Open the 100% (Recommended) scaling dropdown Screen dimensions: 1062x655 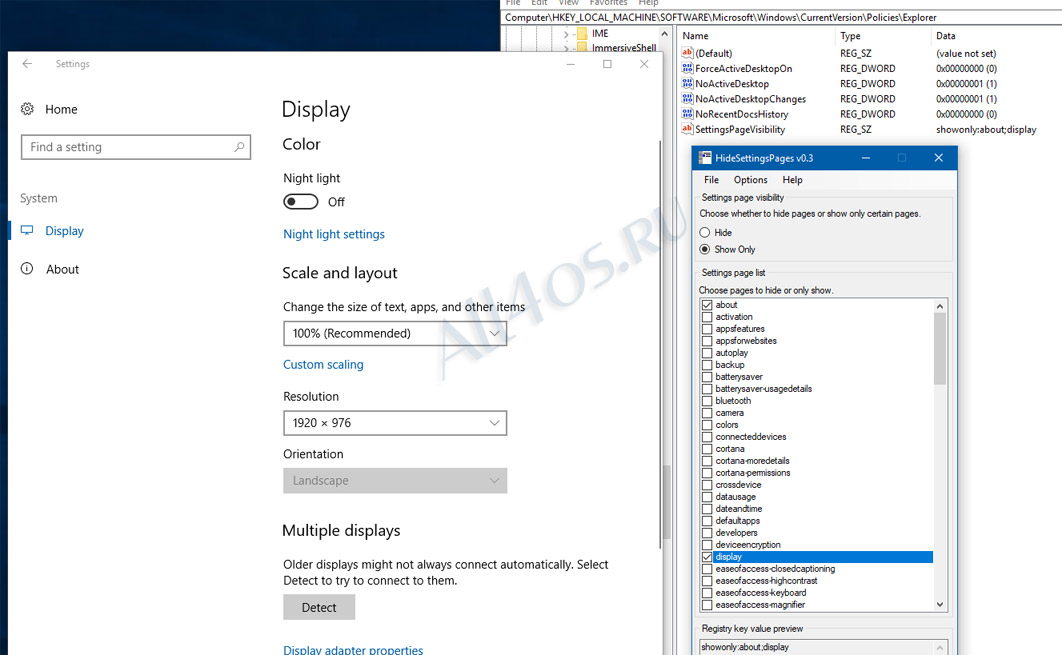pos(395,333)
